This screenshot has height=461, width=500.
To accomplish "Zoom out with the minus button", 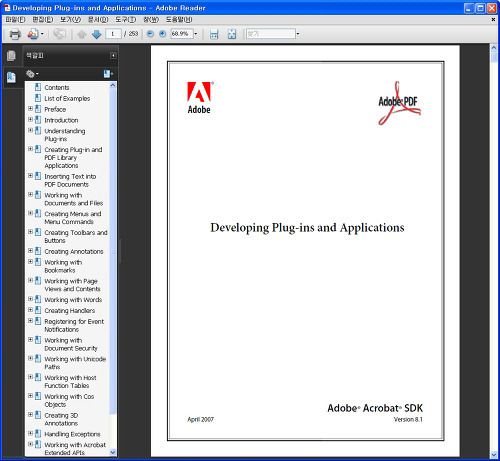I will point(150,34).
